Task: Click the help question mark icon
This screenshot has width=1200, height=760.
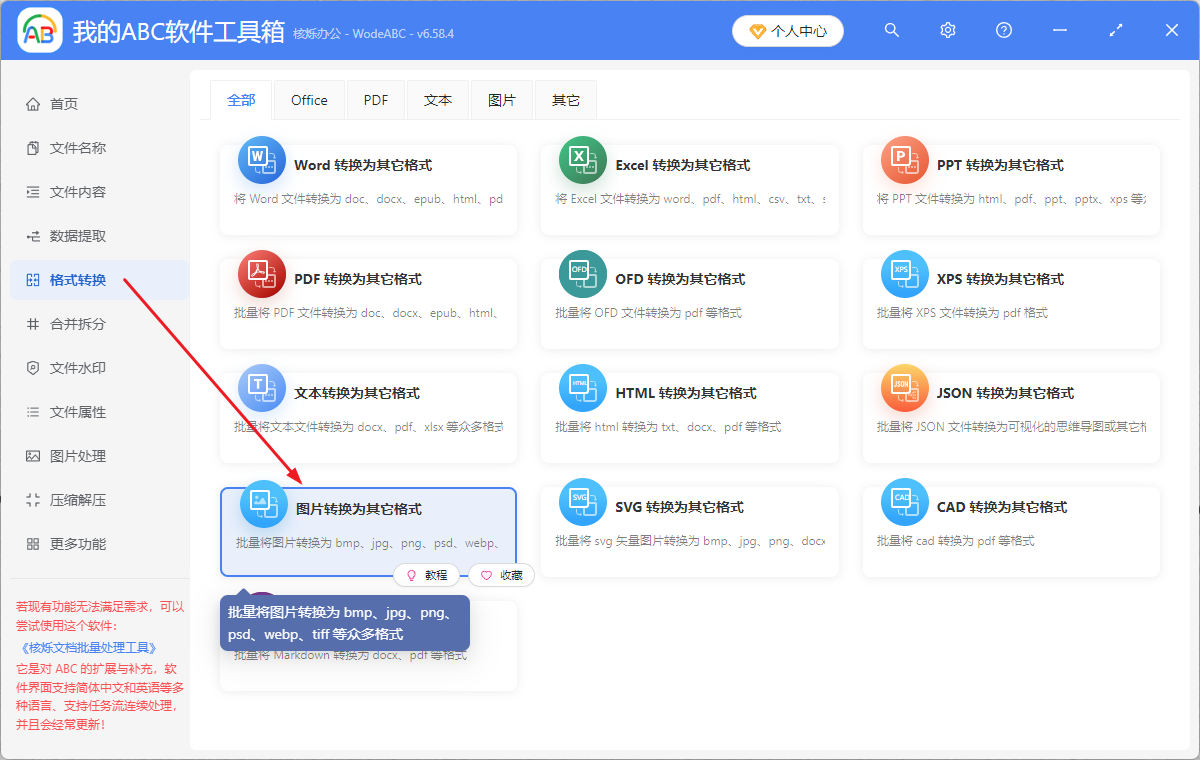Action: point(1004,31)
